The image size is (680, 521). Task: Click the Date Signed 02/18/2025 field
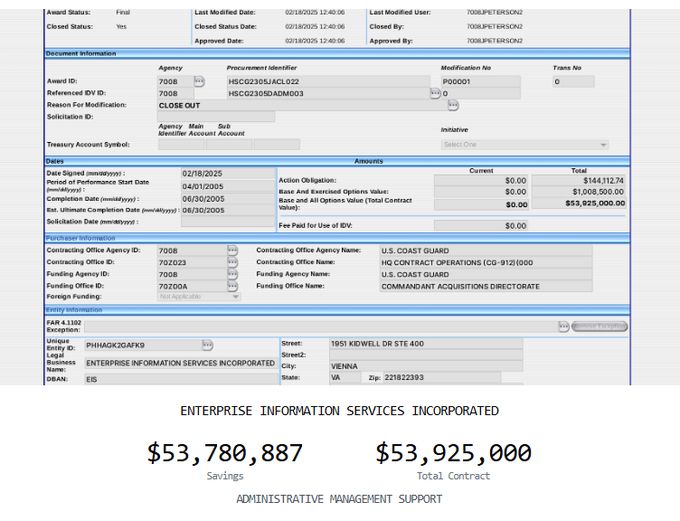tap(228, 174)
